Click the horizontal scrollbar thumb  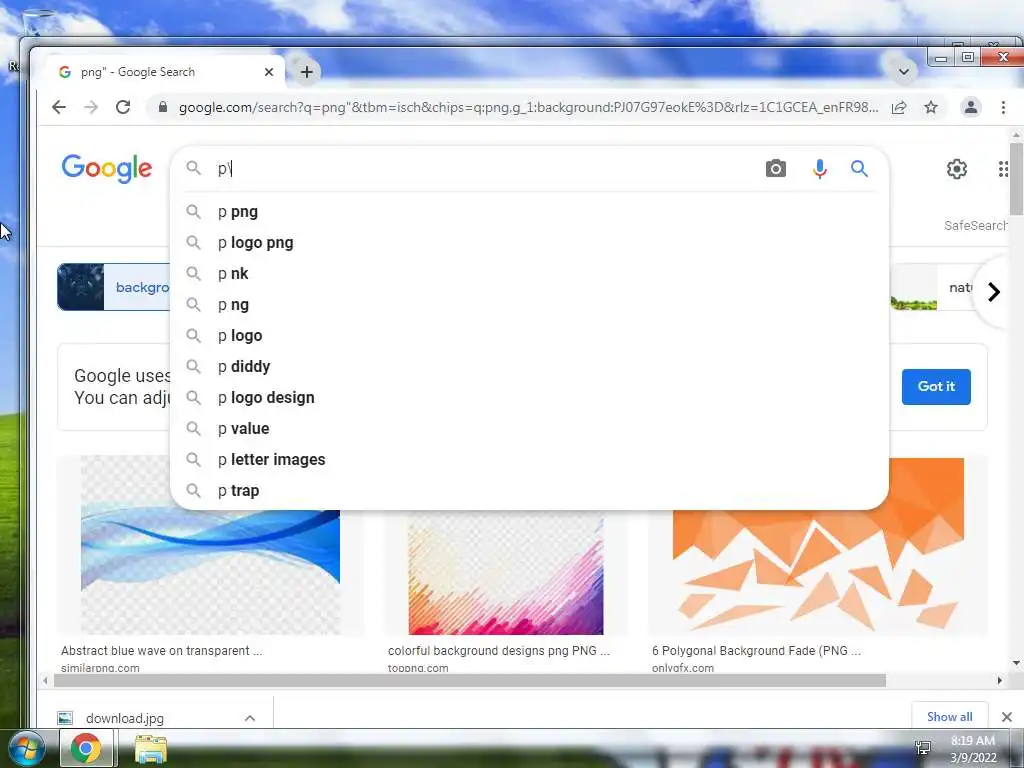click(470, 680)
